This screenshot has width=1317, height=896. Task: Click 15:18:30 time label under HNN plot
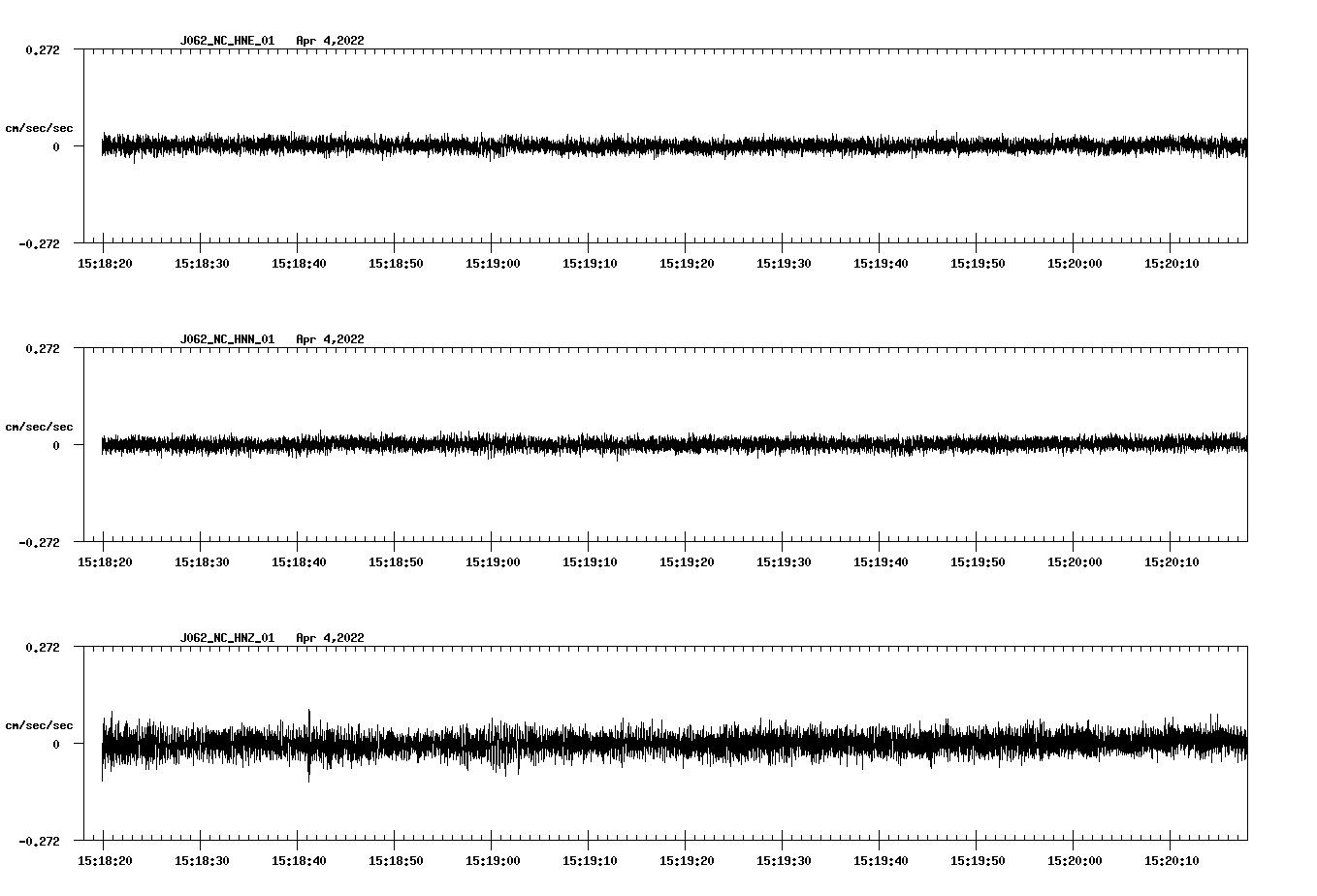(202, 562)
